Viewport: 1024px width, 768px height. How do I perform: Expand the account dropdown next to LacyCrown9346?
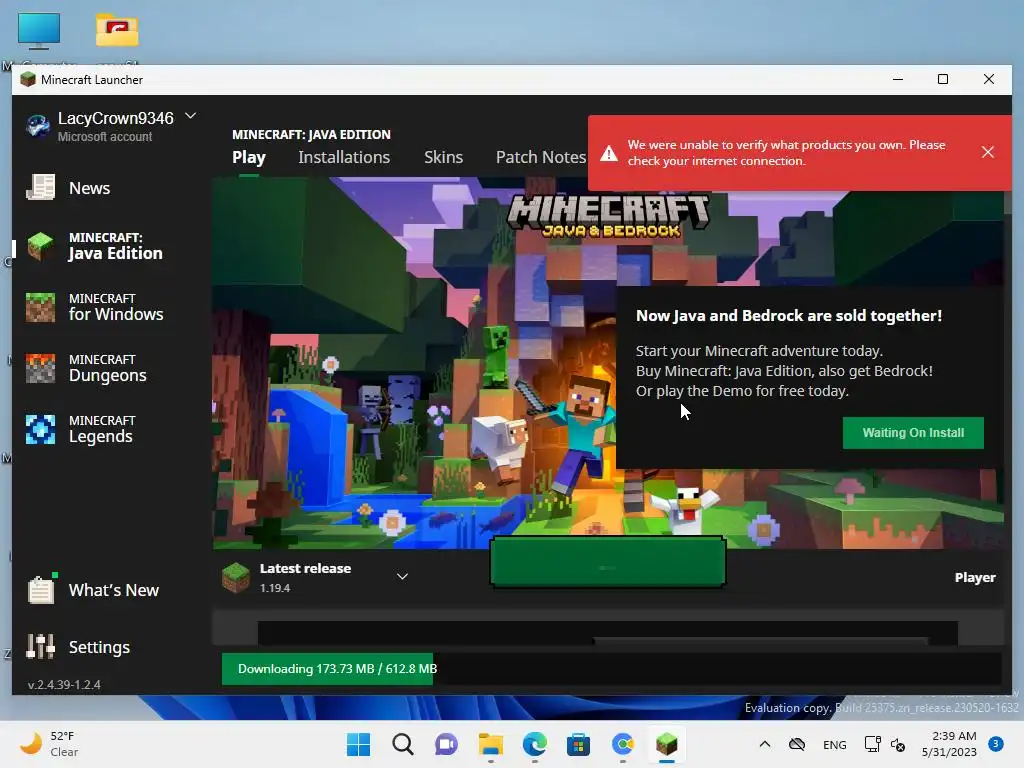tap(190, 116)
